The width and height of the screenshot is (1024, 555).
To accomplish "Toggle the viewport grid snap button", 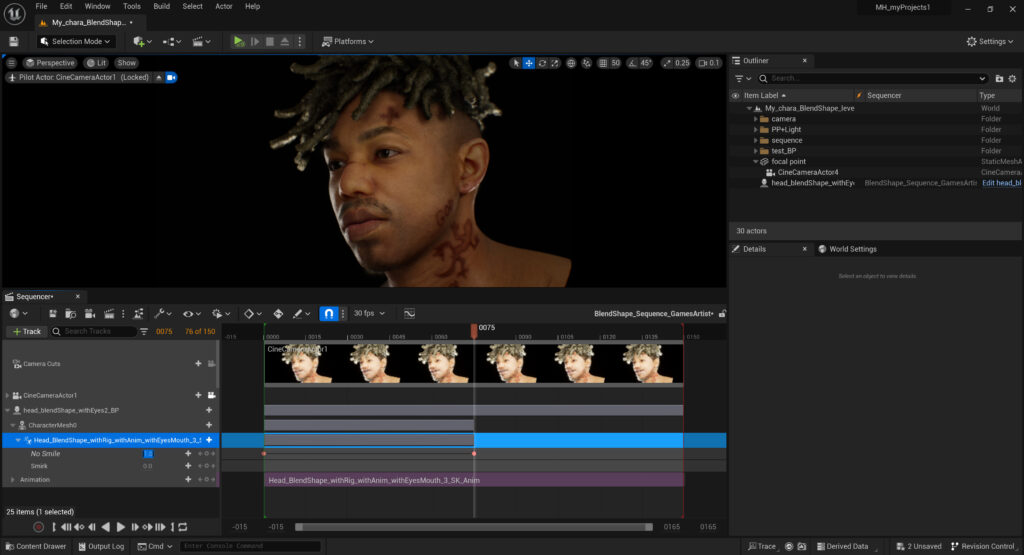I will coord(602,63).
